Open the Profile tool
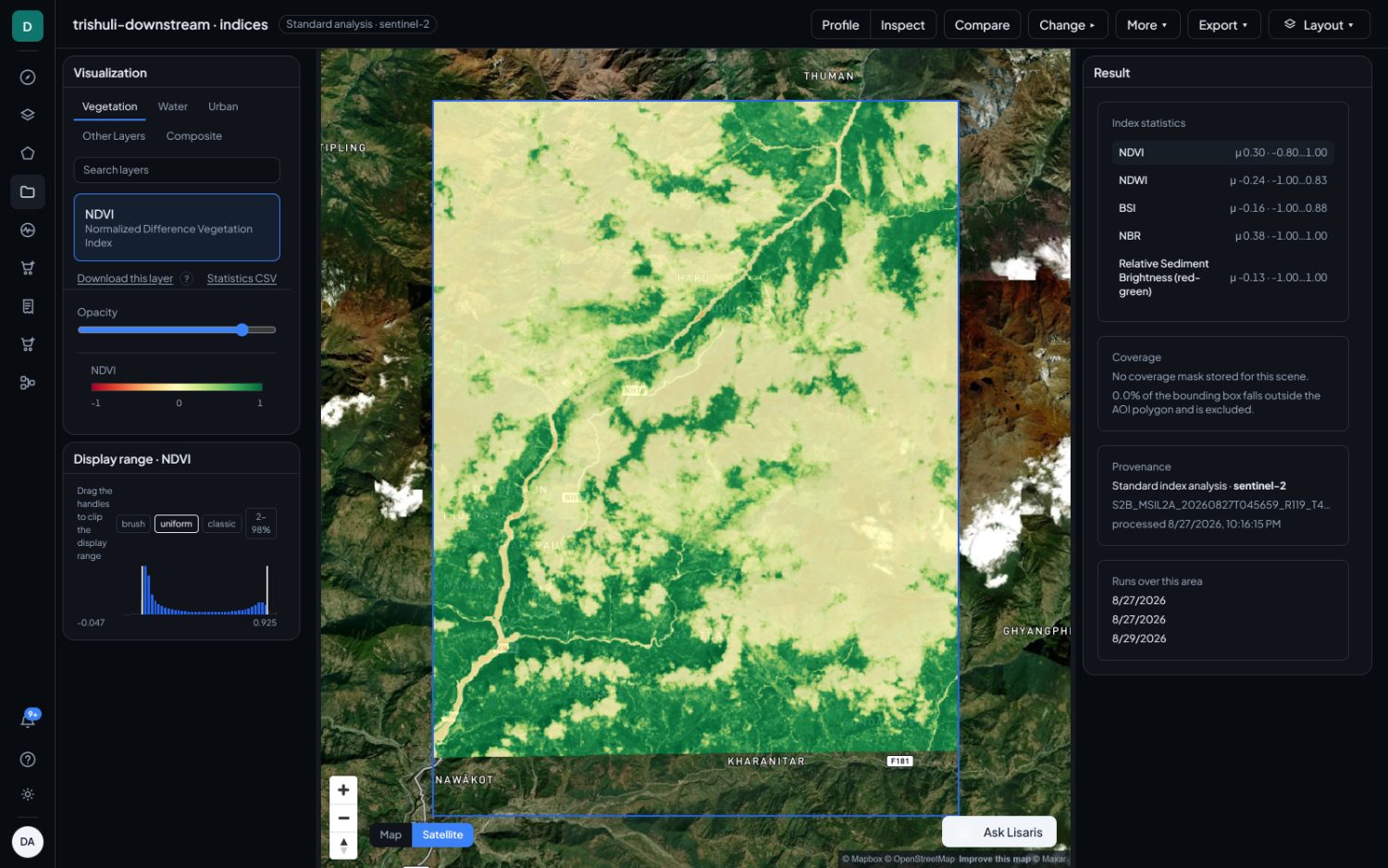Image resolution: width=1388 pixels, height=868 pixels. (840, 25)
